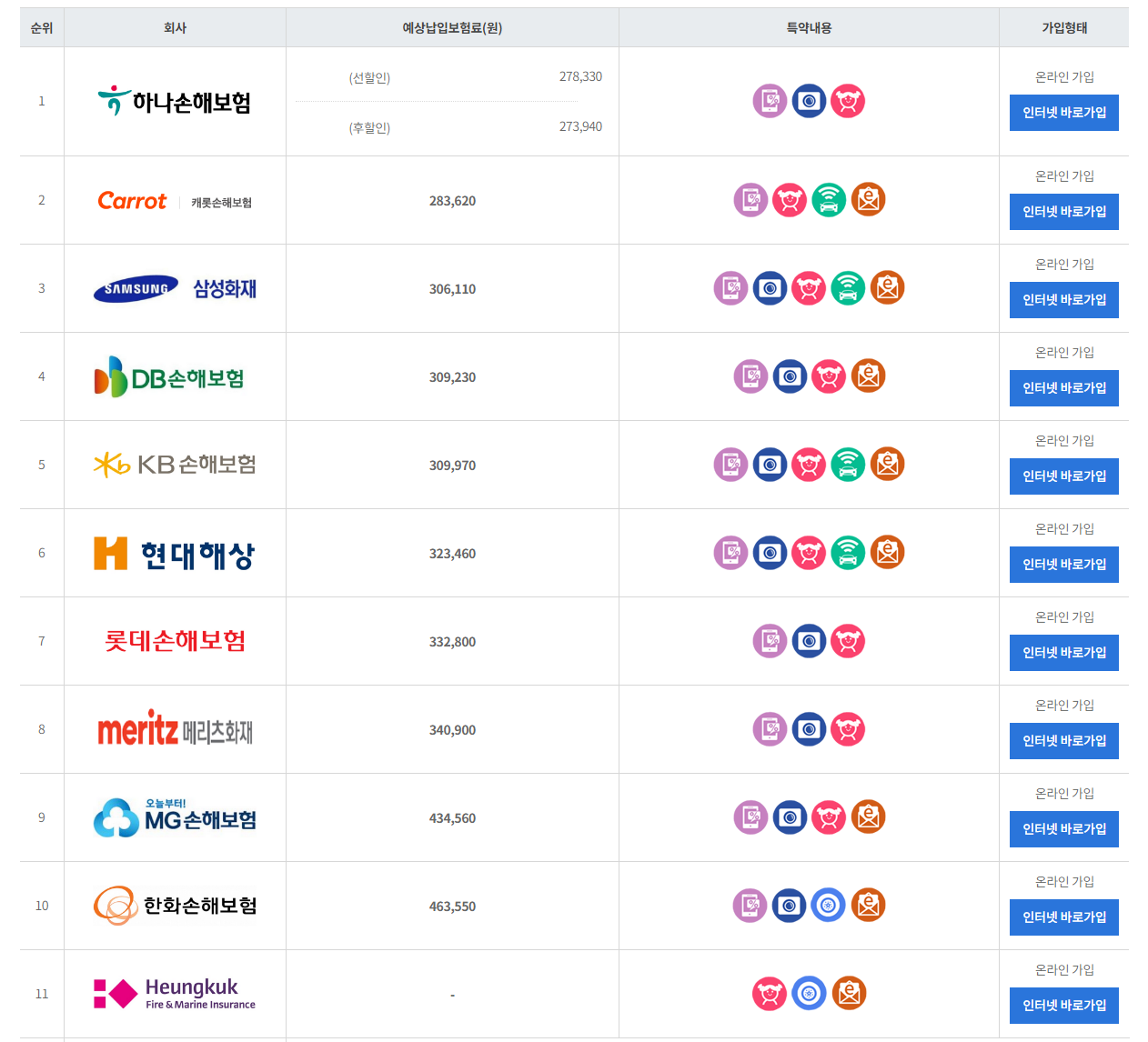The image size is (1148, 1042).
Task: Click the KB손해보험 logo
Action: 175,465
